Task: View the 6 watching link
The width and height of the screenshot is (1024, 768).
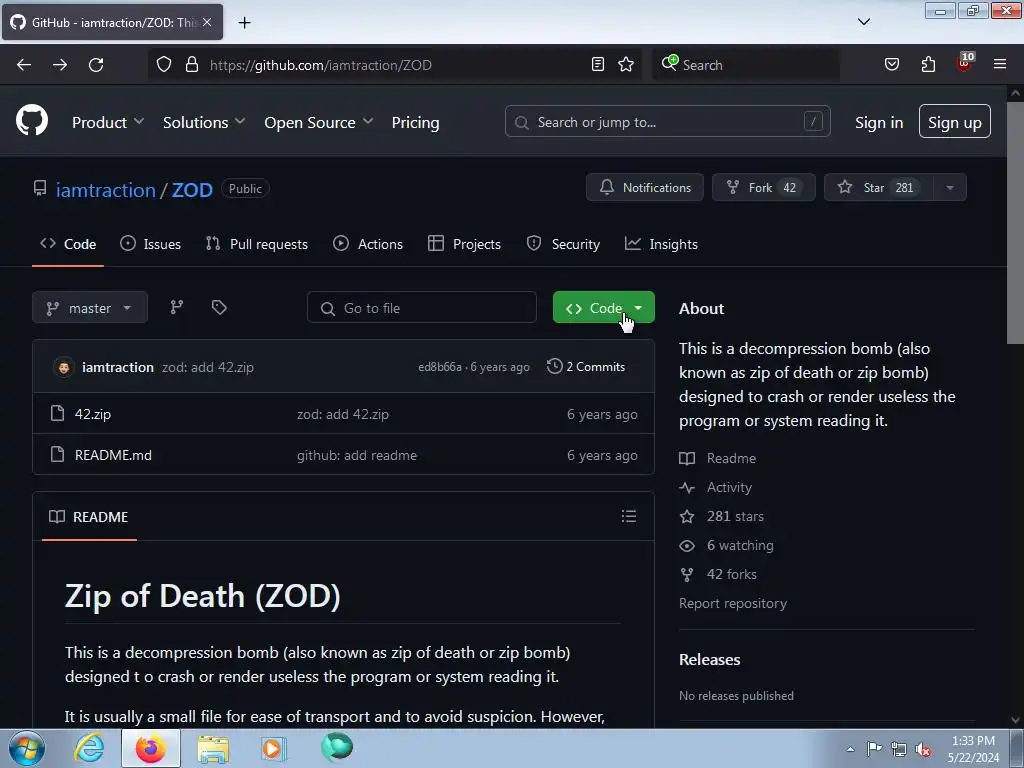Action: pyautogui.click(x=726, y=545)
